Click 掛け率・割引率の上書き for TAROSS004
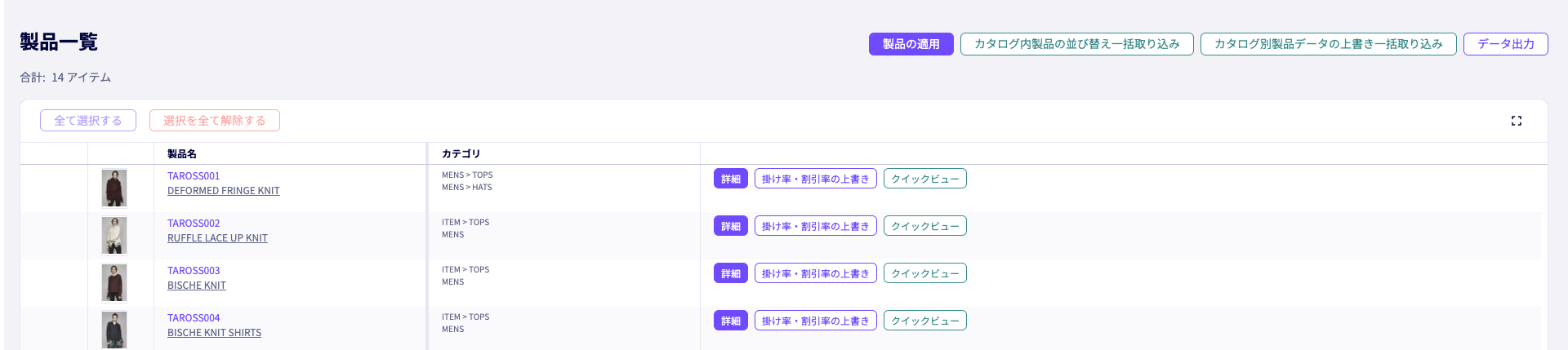 [816, 321]
